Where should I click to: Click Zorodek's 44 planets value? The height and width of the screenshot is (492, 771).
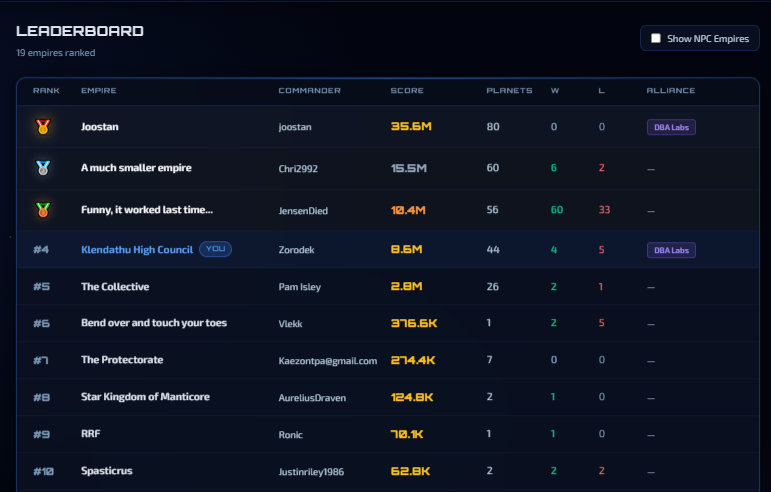[x=493, y=250]
